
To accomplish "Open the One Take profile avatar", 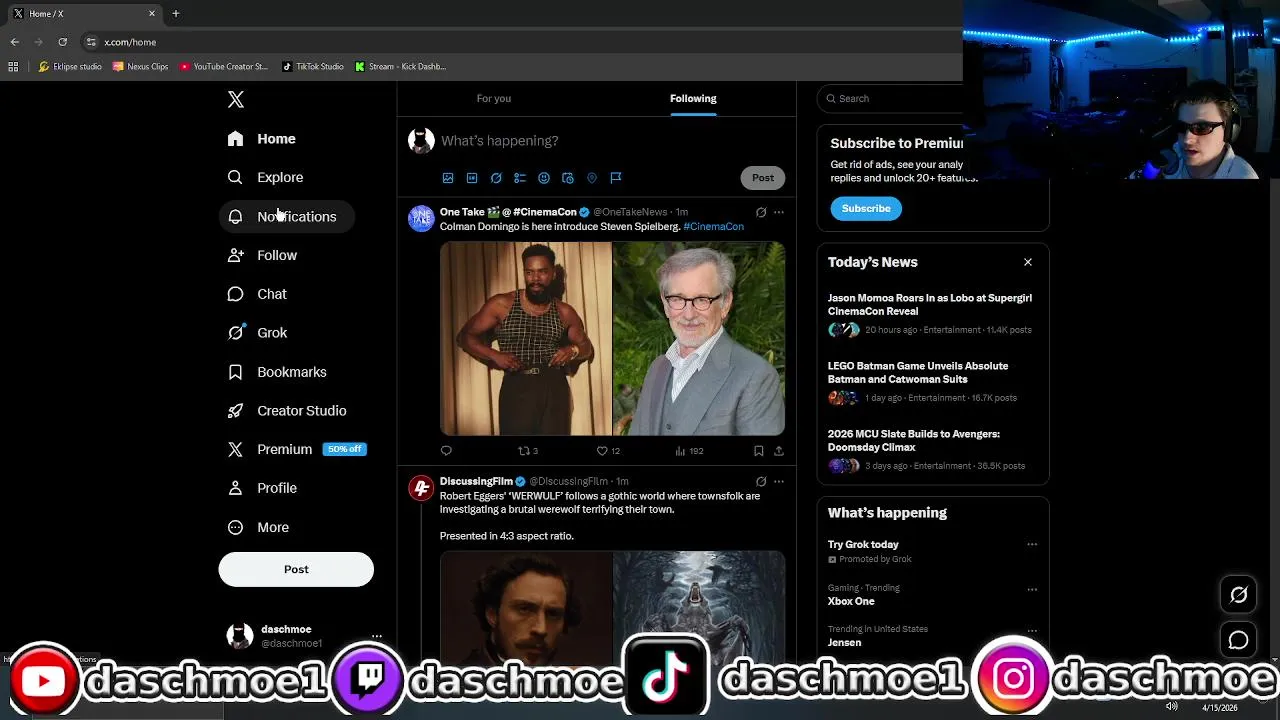I will tap(421, 218).
